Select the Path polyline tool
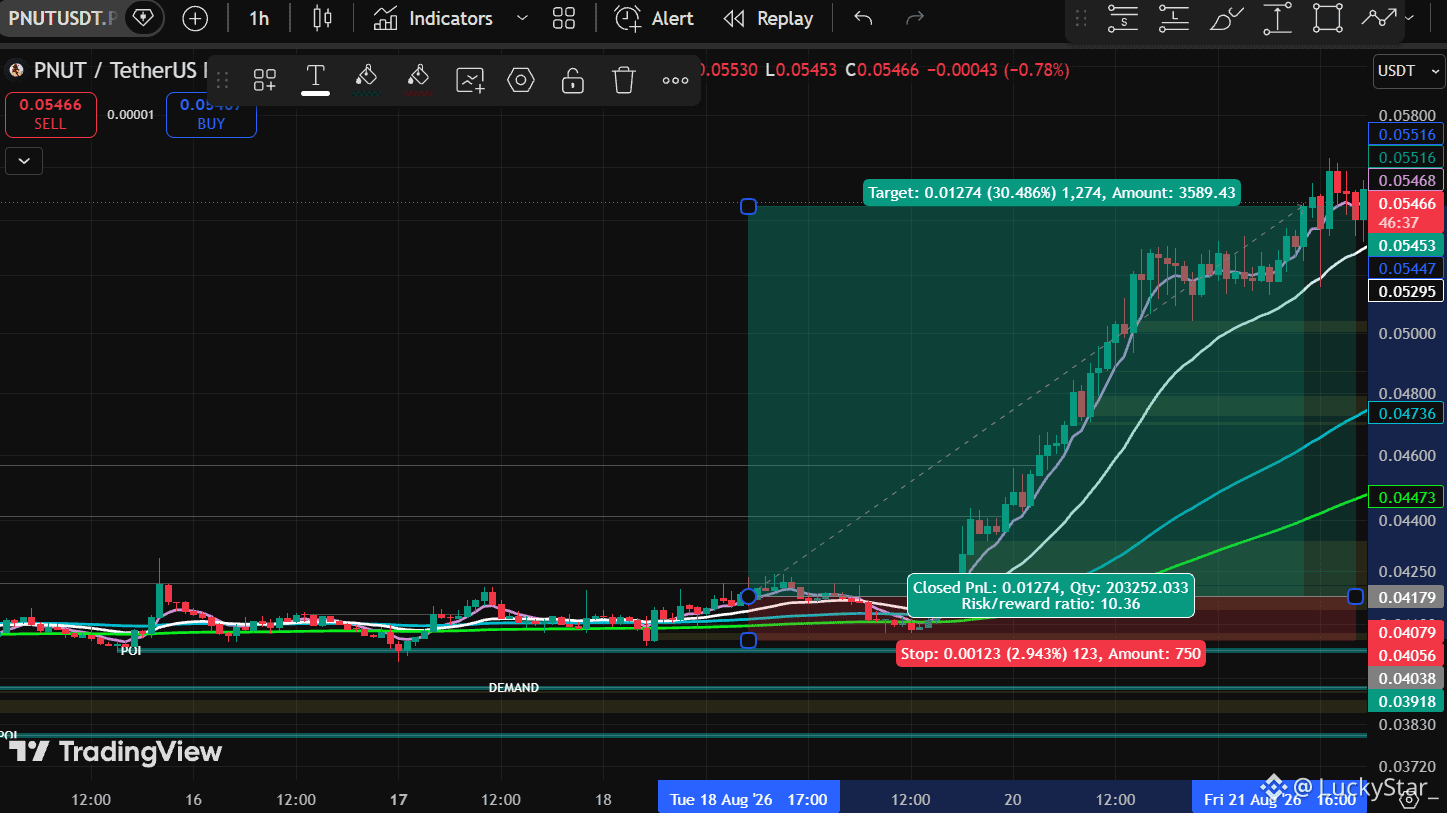This screenshot has width=1447, height=813. tap(1379, 18)
